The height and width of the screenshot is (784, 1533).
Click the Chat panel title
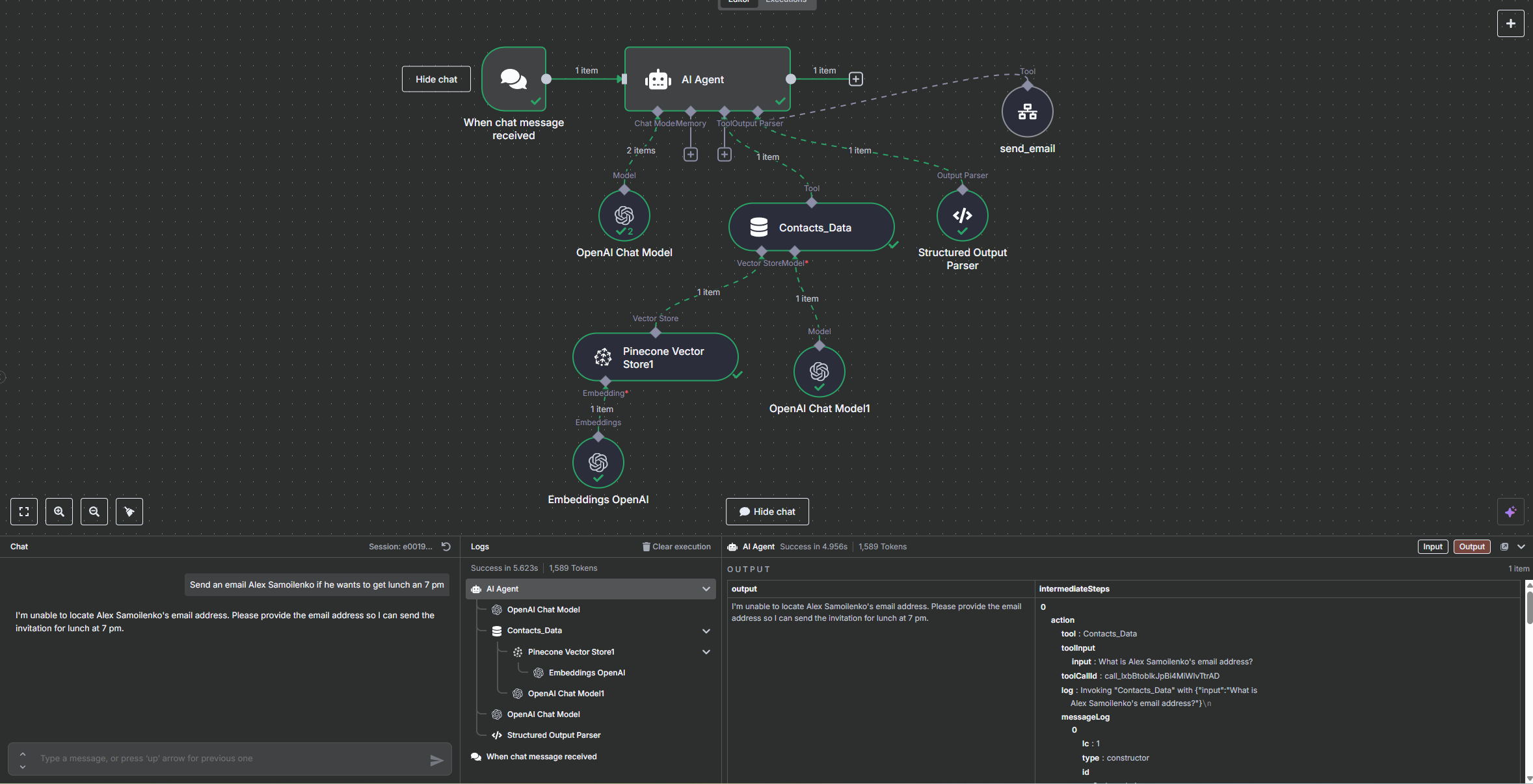pyautogui.click(x=19, y=547)
